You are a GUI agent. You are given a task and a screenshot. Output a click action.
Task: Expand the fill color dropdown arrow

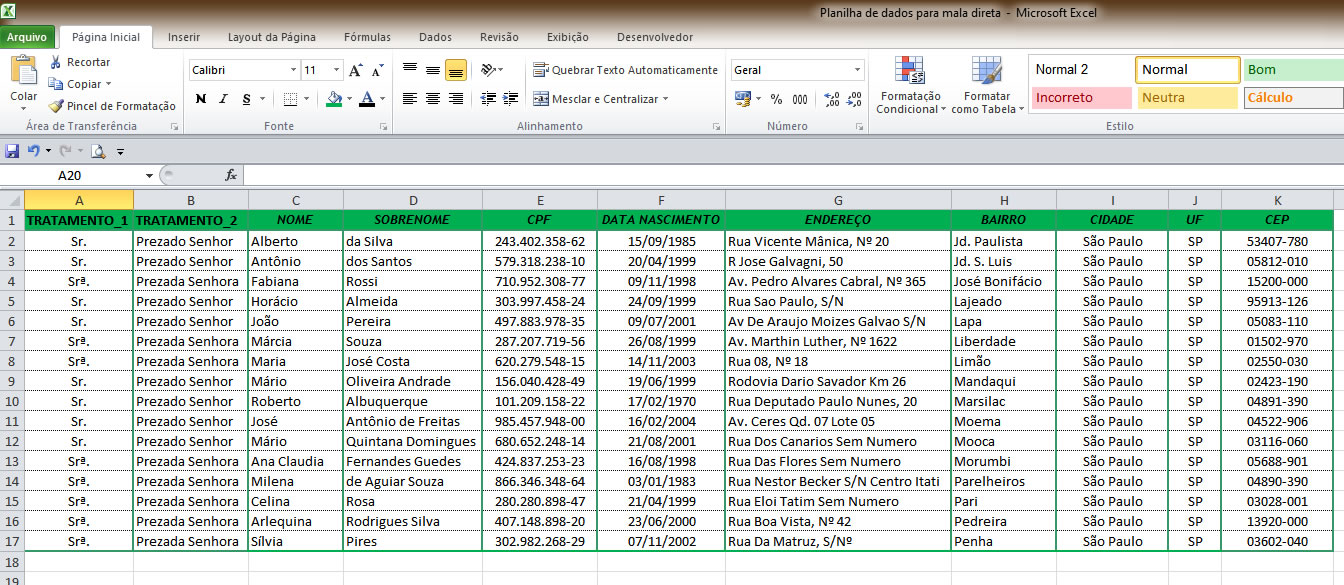click(x=349, y=98)
